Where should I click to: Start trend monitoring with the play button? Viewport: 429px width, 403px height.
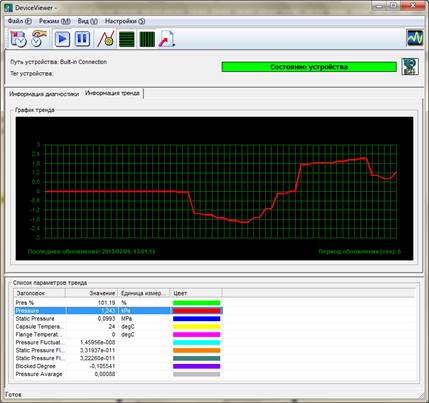[x=62, y=39]
